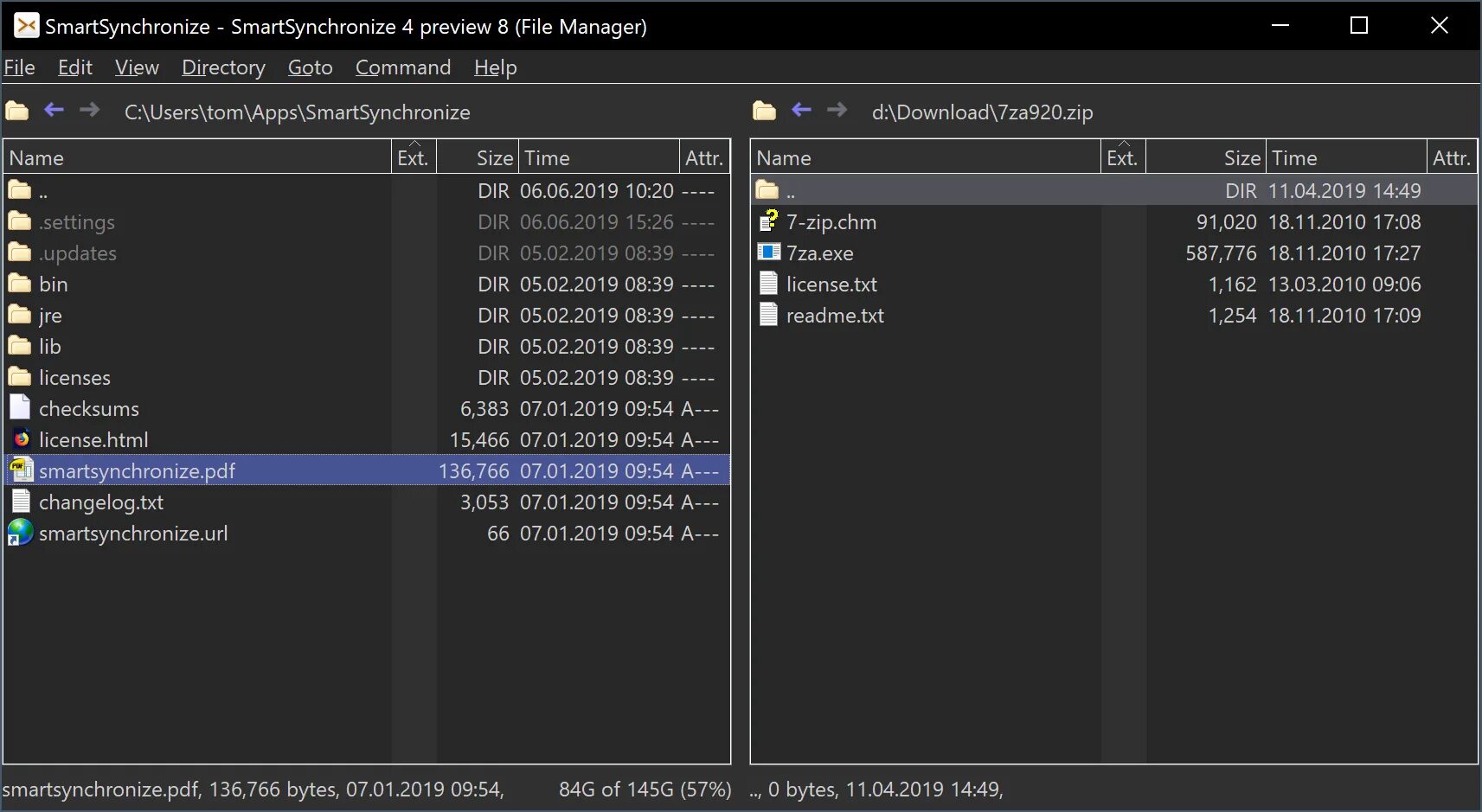Click the right status bar '.., 0 bytes' text
This screenshot has height=812, width=1482.
point(794,789)
